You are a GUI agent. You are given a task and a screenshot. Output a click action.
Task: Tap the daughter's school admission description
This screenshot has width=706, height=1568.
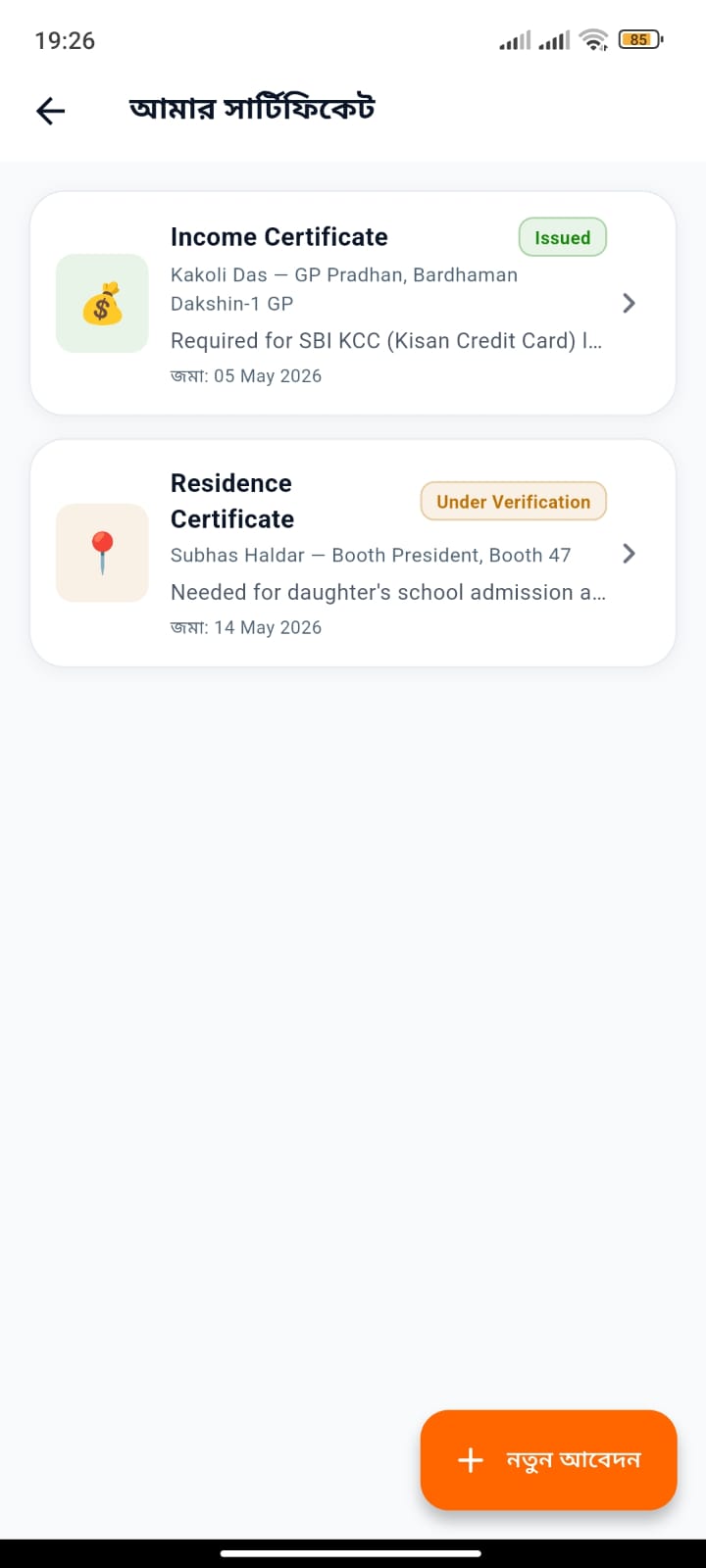388,592
